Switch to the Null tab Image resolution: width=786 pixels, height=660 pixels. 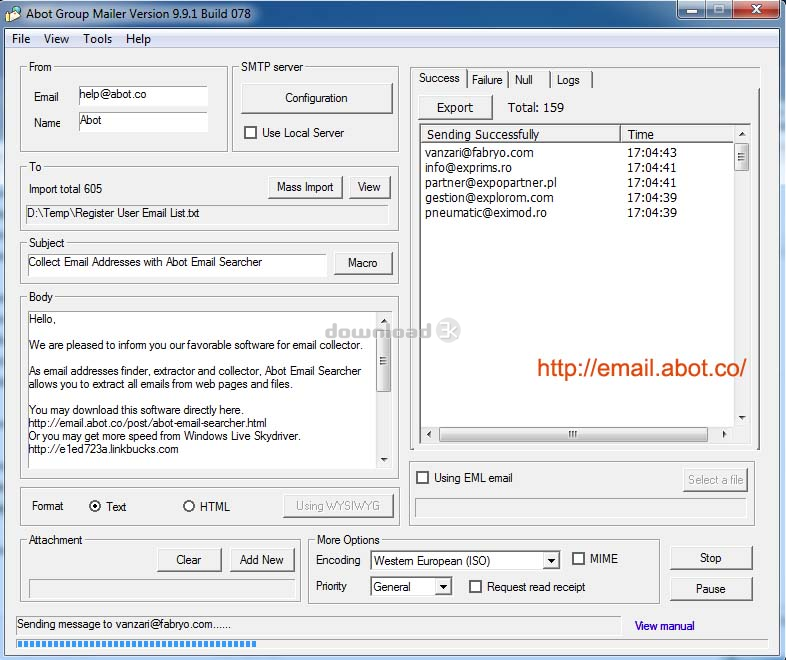[x=524, y=80]
